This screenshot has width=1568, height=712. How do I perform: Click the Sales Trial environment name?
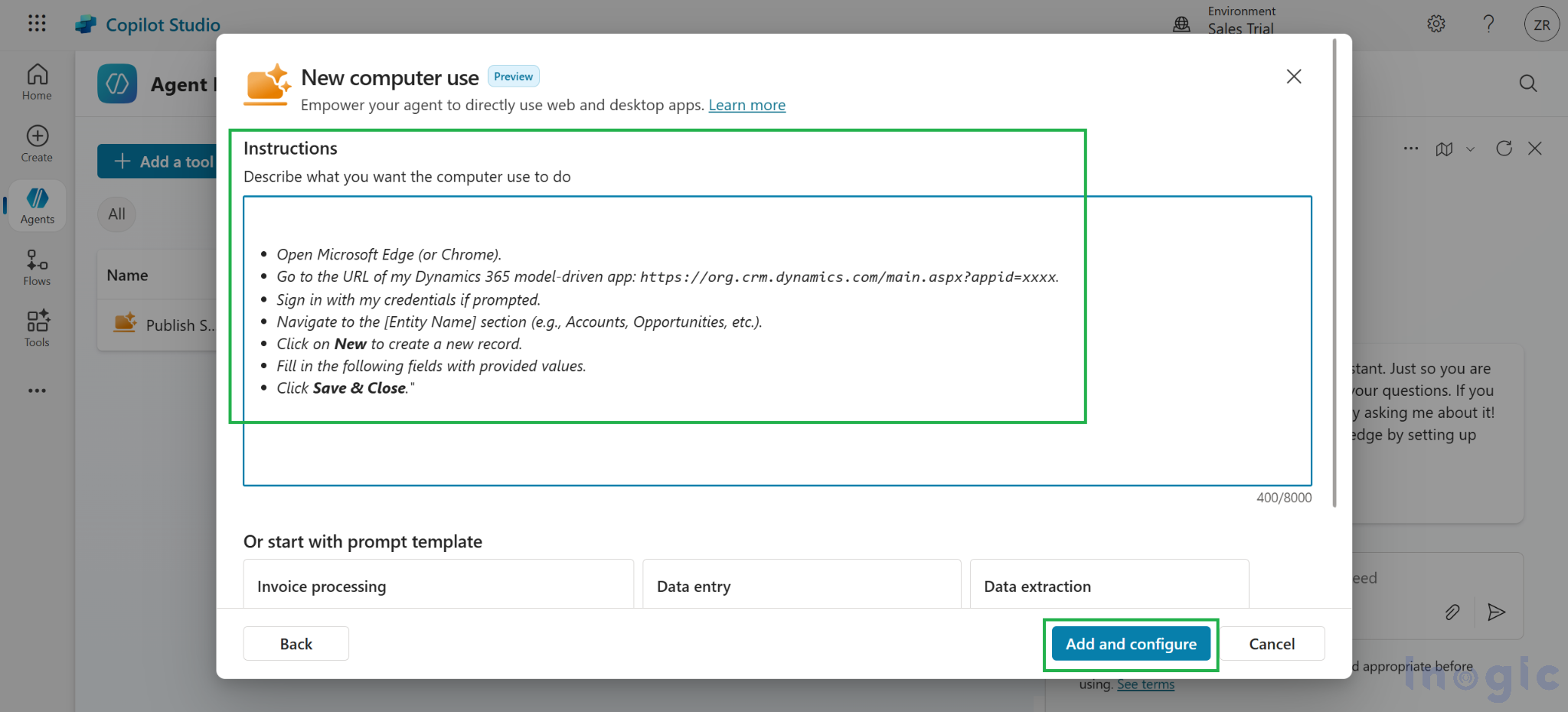[1240, 28]
